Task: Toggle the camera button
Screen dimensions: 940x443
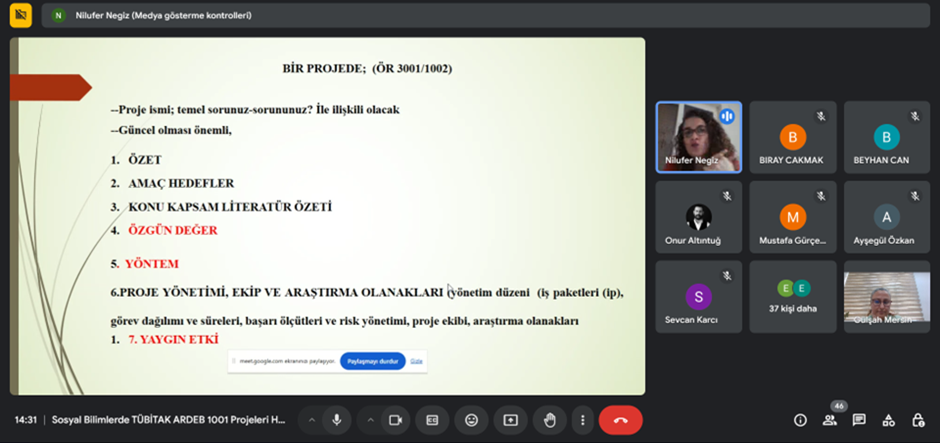Action: tap(396, 420)
